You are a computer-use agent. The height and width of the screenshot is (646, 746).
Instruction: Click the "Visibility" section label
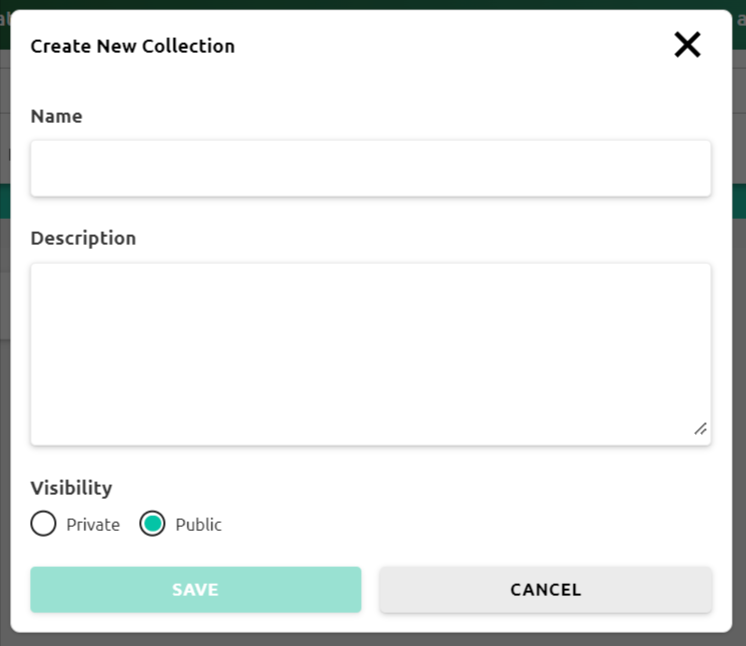coord(71,488)
